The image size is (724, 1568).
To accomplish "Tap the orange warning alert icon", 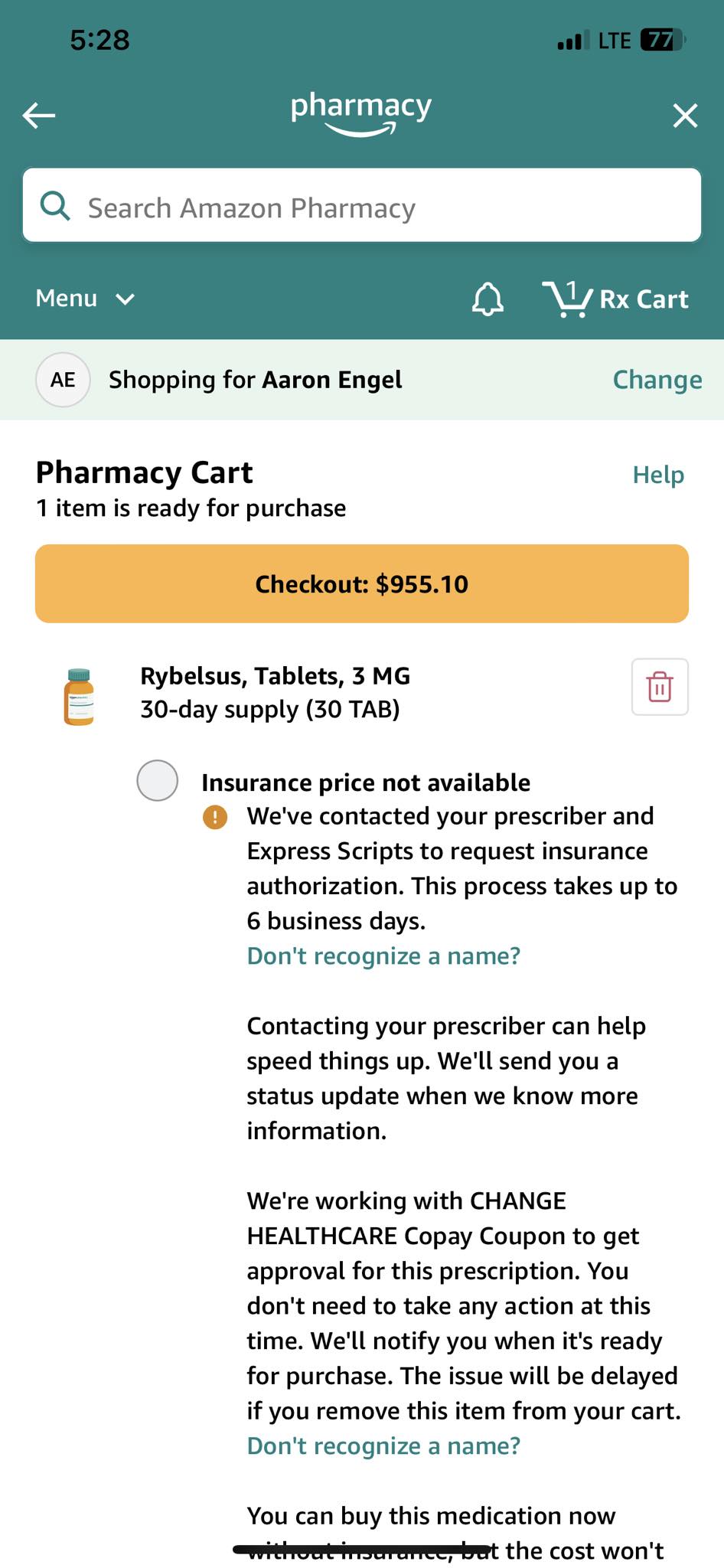I will click(x=215, y=817).
